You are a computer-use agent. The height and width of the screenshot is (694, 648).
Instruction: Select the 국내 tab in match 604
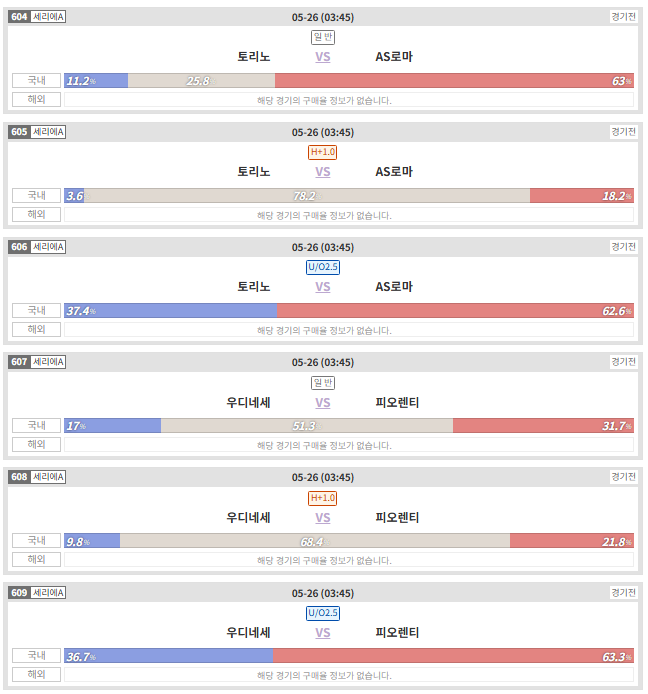click(36, 81)
